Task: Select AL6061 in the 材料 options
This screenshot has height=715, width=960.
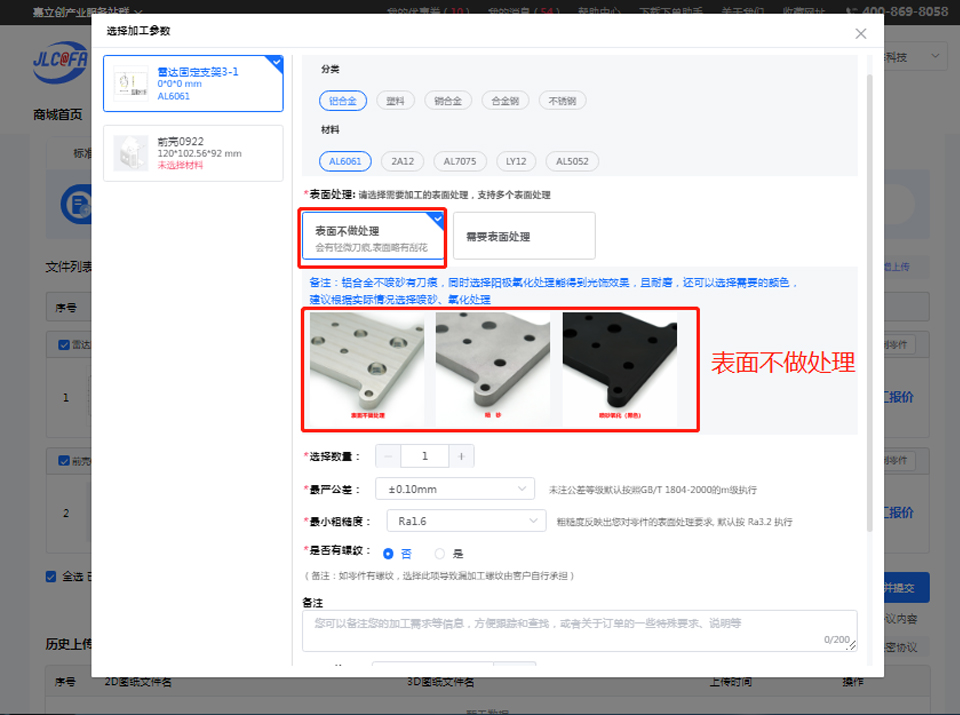Action: [x=345, y=161]
